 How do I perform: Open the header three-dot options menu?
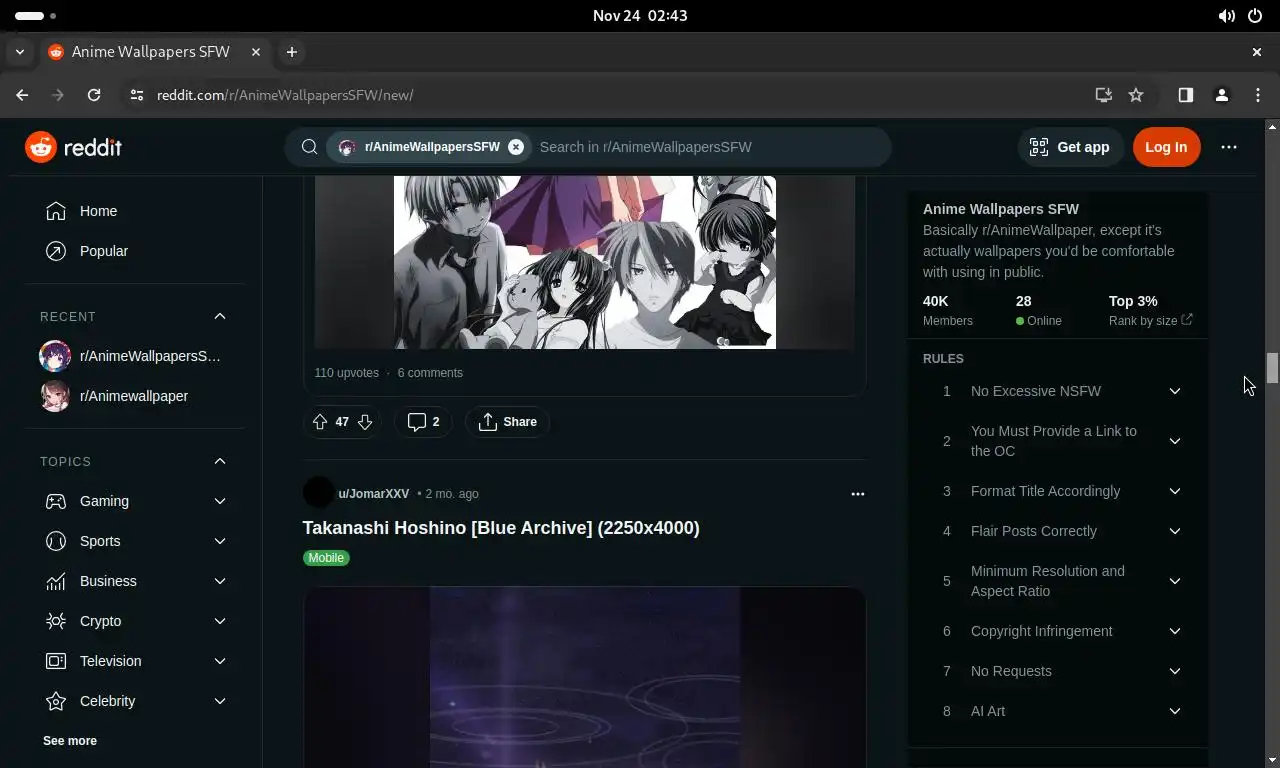(x=1229, y=147)
